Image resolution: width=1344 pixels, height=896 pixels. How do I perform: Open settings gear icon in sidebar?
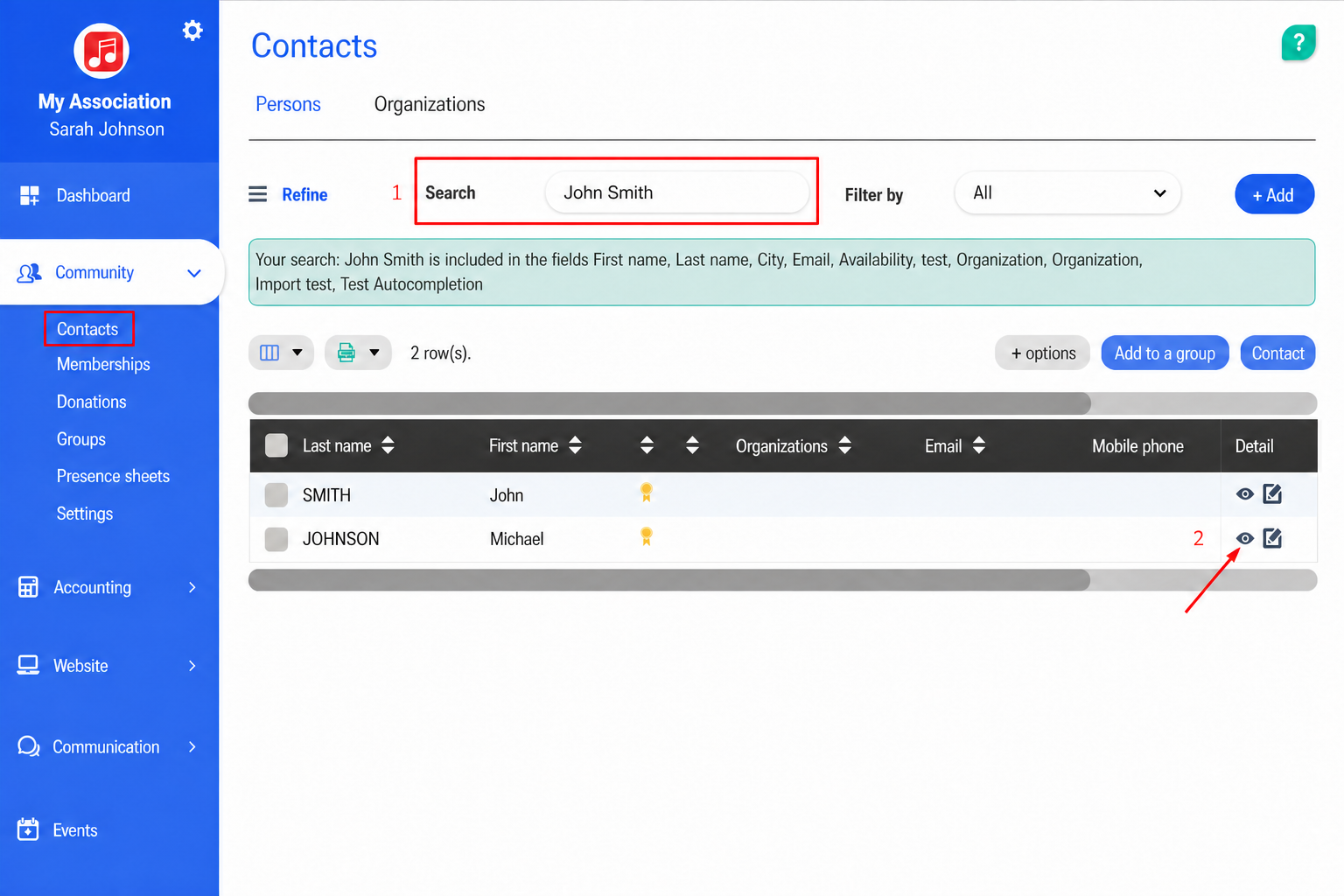click(x=192, y=31)
